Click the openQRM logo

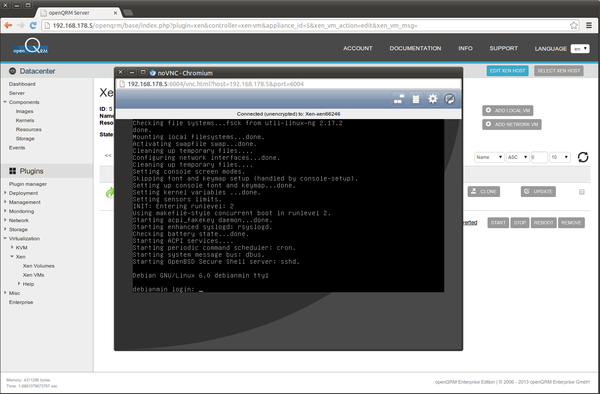click(31, 47)
